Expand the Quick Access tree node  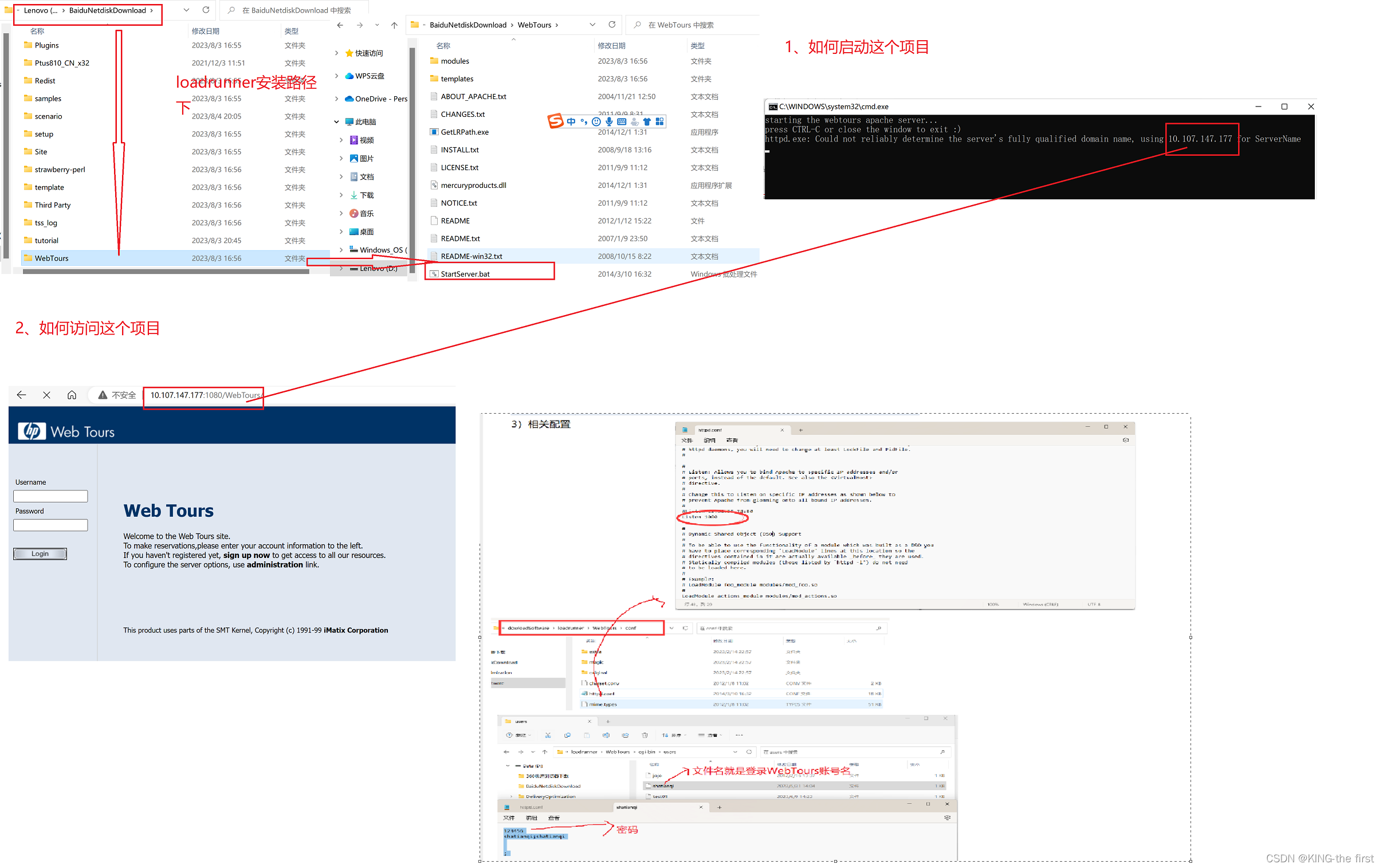point(337,53)
